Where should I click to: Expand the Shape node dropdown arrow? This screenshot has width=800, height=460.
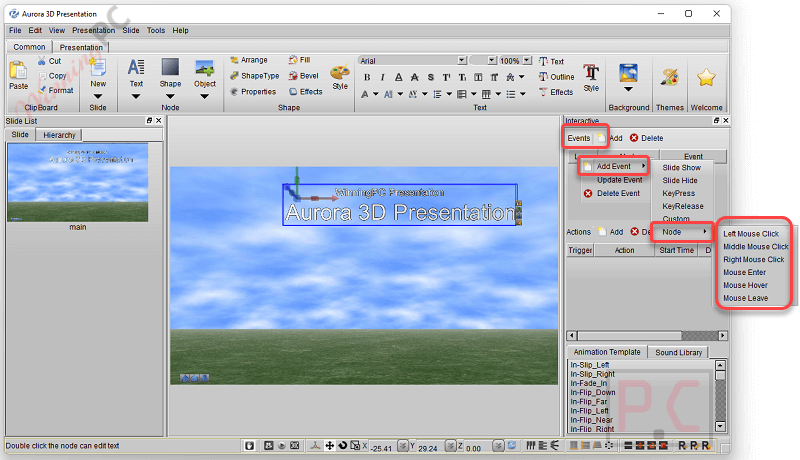pos(170,96)
